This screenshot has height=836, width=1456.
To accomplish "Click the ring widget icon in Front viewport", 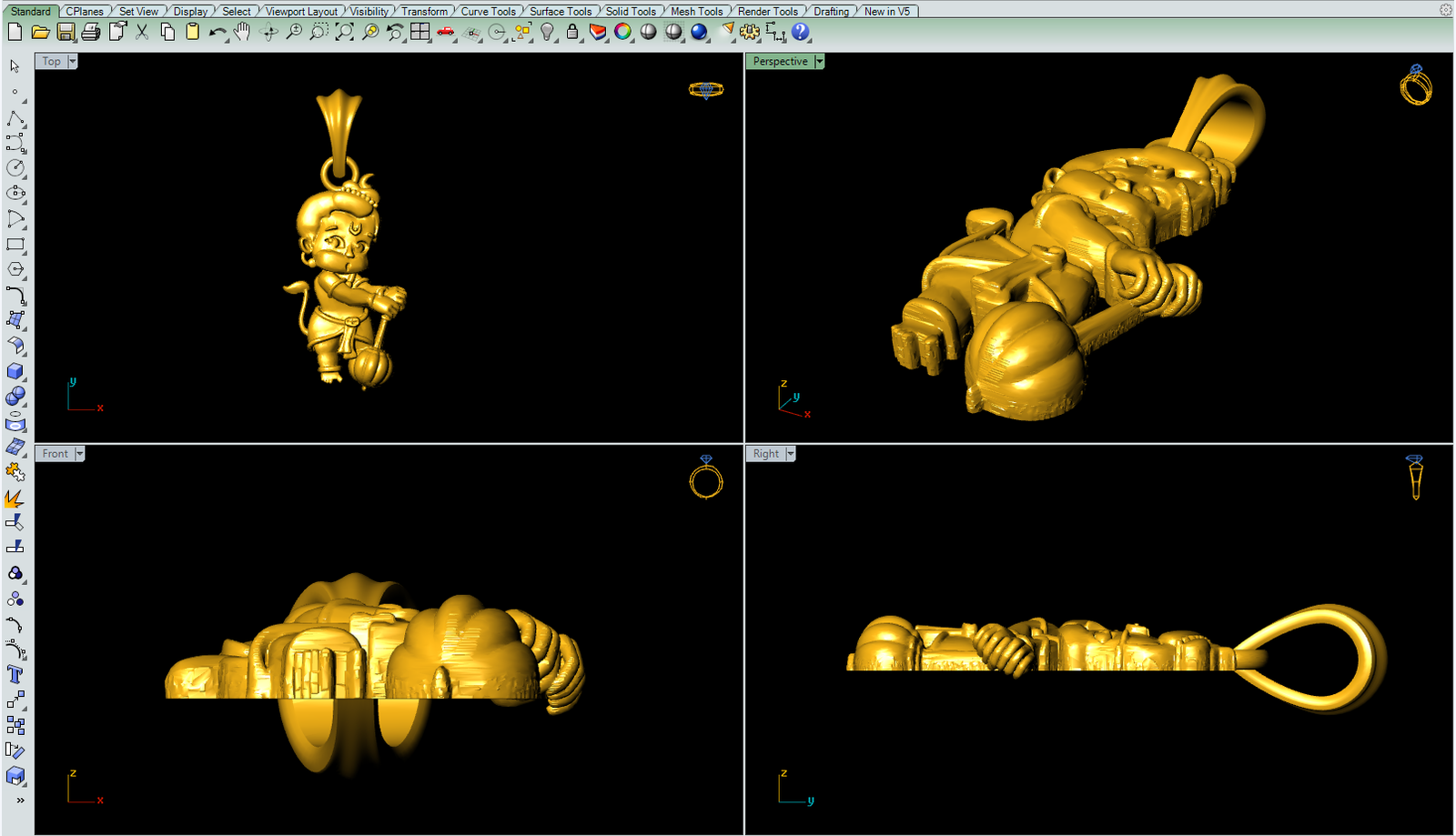I will tap(706, 477).
